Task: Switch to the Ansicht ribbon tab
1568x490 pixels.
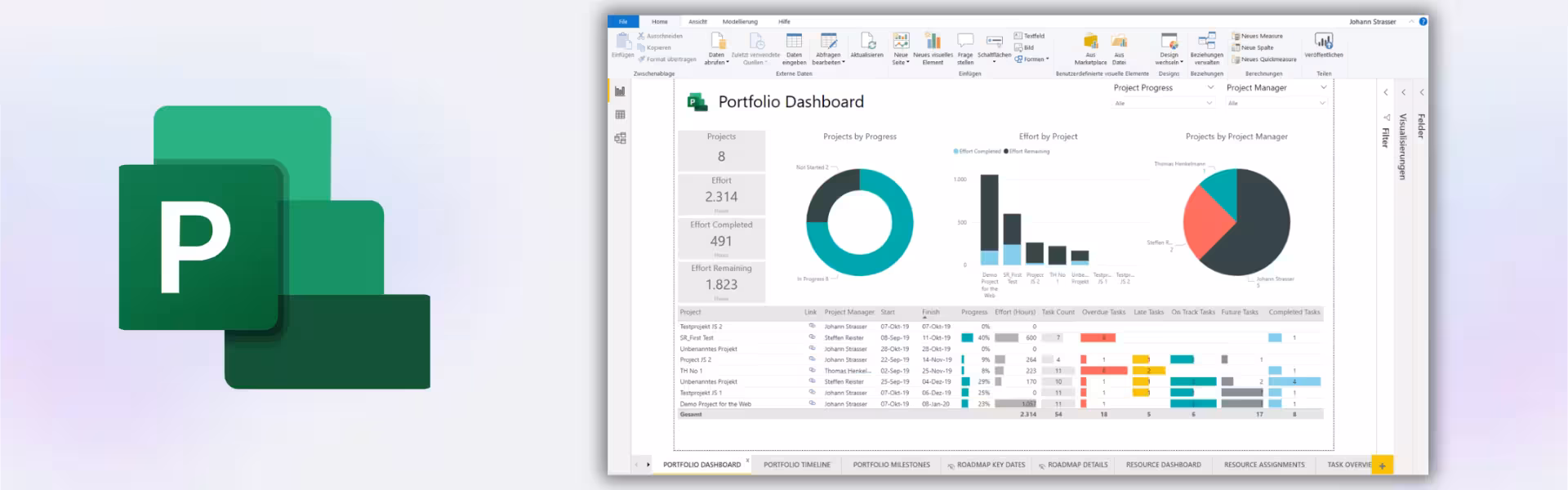Action: [x=697, y=21]
